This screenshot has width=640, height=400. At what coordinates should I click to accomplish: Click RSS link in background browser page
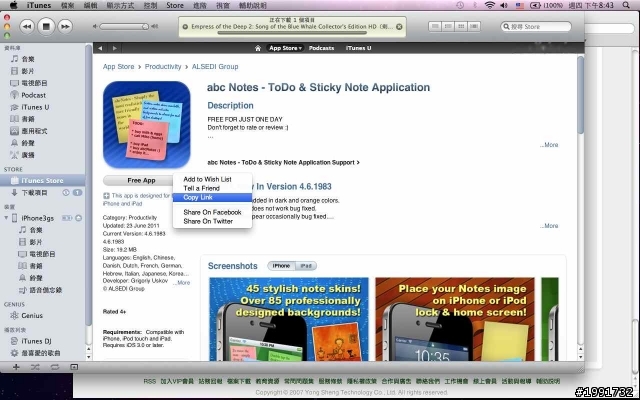coord(149,381)
